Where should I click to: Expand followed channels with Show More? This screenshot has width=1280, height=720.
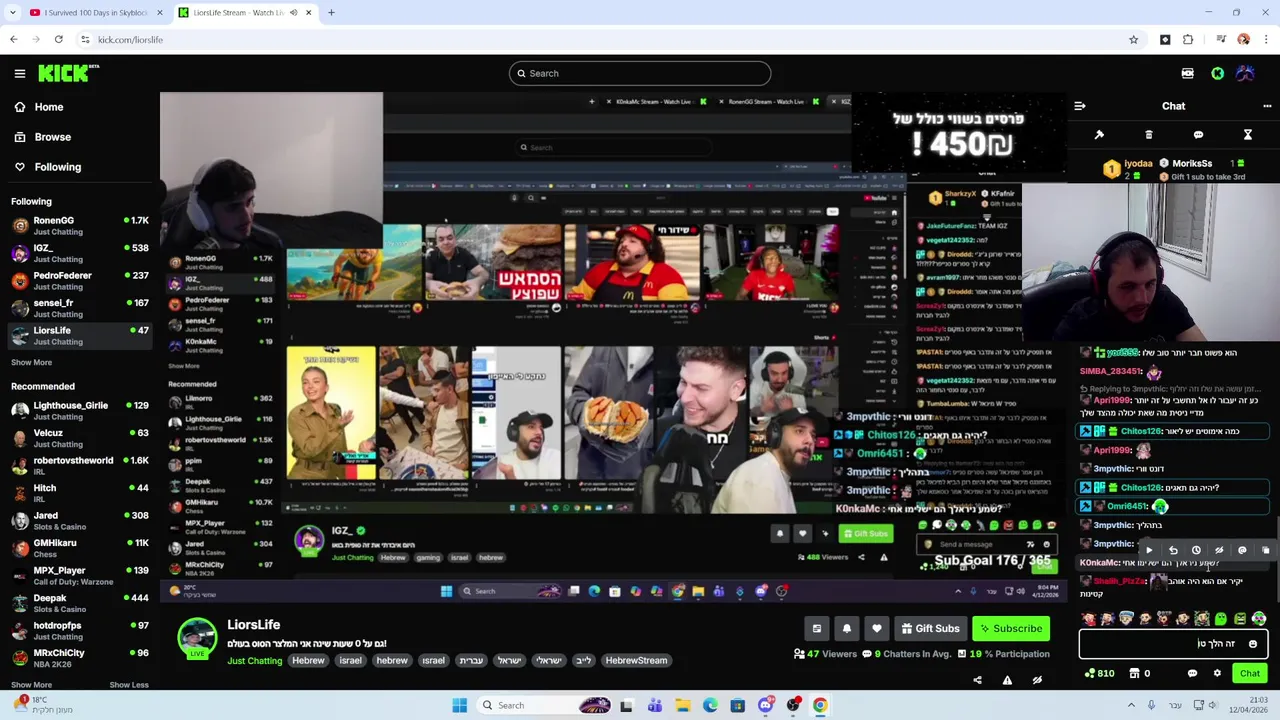coord(31,363)
